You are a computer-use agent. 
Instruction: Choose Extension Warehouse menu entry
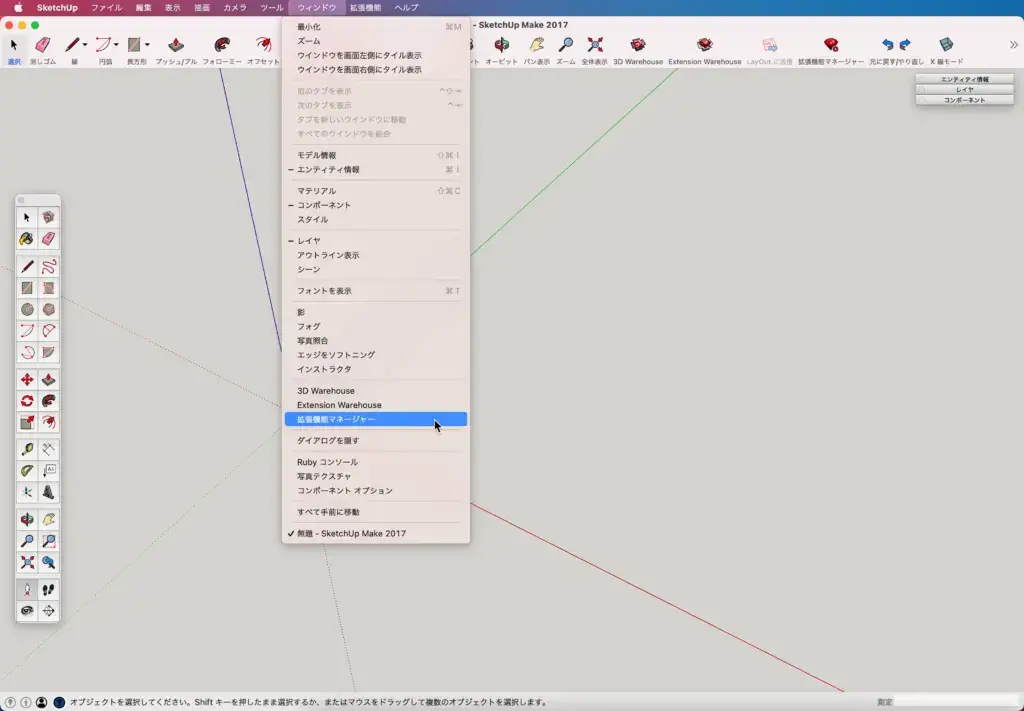click(x=376, y=405)
